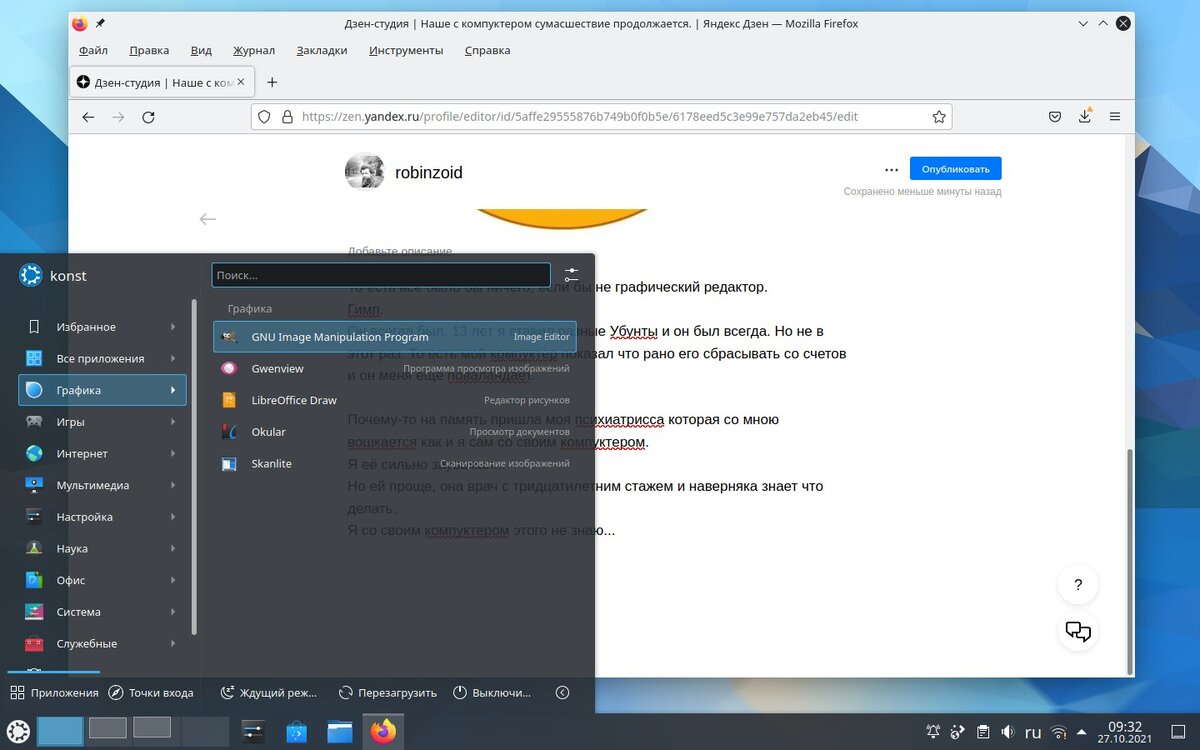
Task: Open the Служебные category
Action: pos(103,644)
